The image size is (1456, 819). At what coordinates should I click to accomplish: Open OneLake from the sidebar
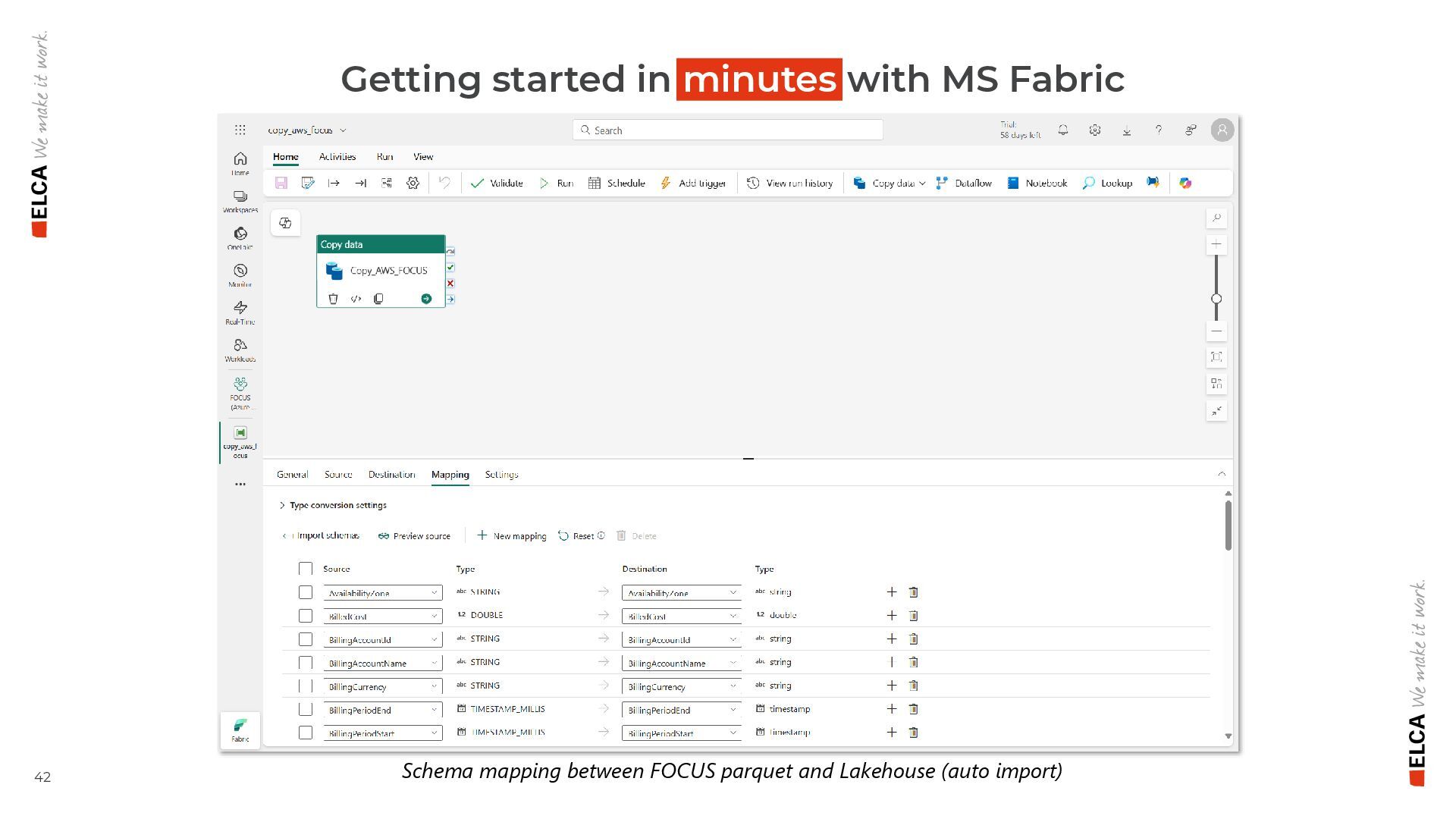(240, 234)
